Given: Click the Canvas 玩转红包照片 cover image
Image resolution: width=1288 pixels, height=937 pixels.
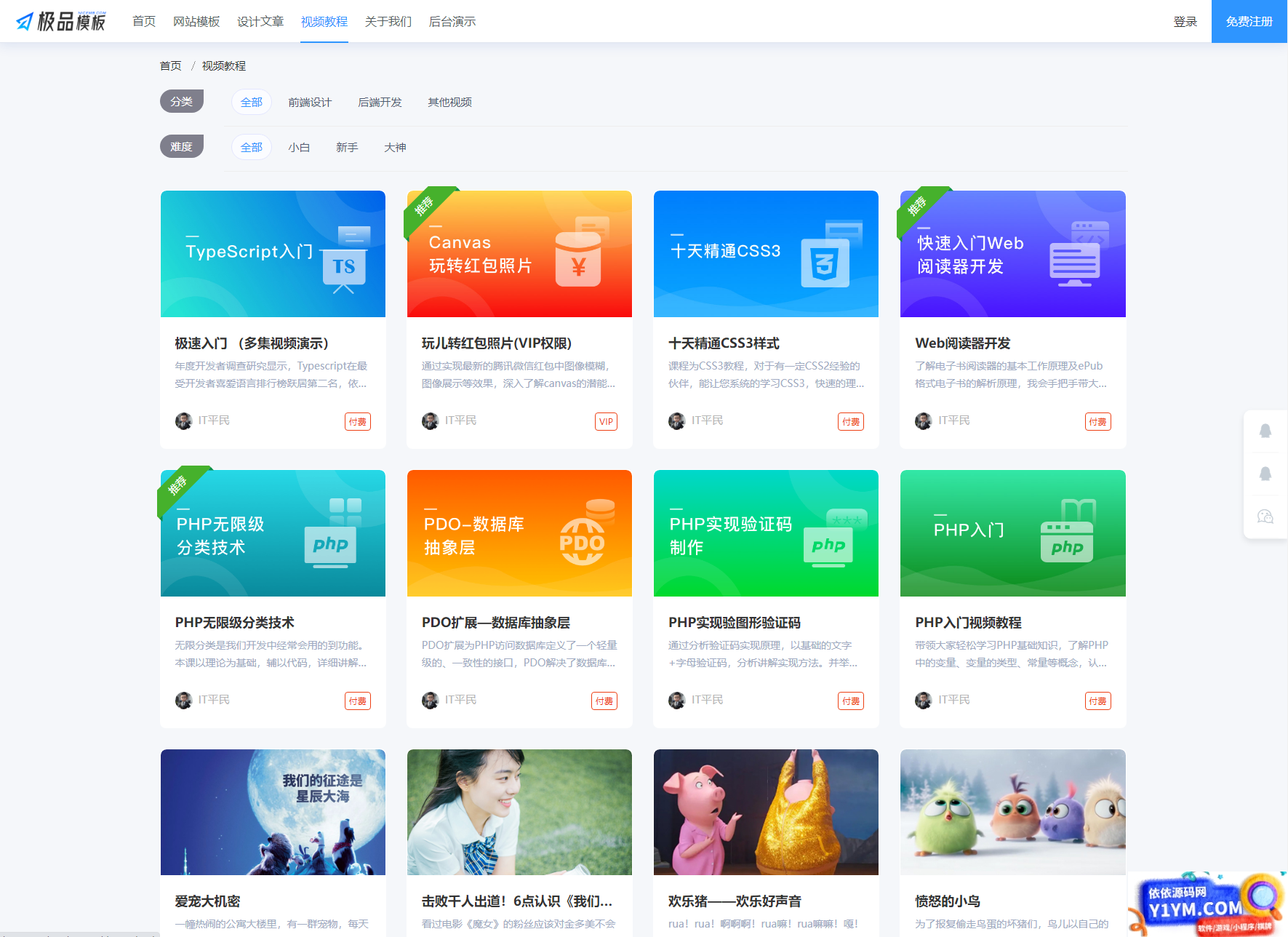Looking at the screenshot, I should (x=519, y=254).
